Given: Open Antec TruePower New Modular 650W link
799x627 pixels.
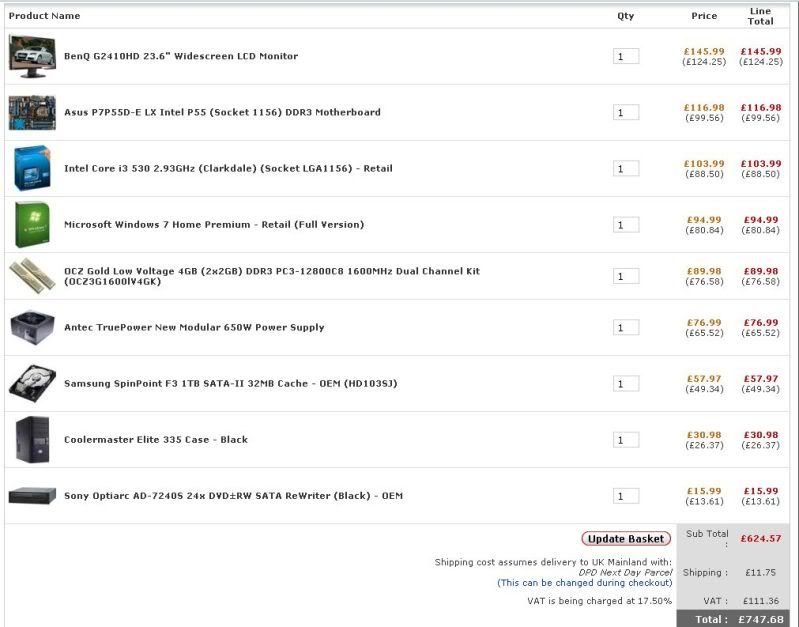Looking at the screenshot, I should click(194, 327).
